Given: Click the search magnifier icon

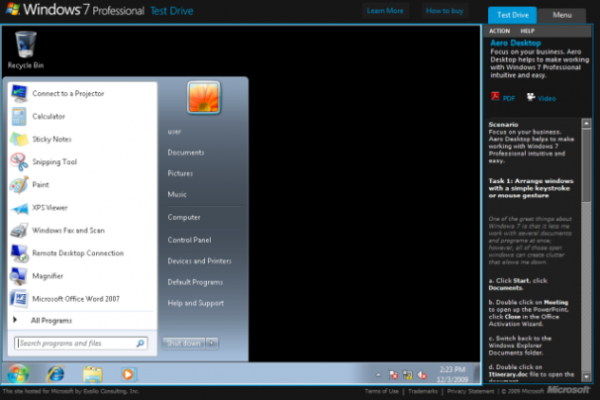Looking at the screenshot, I should [x=140, y=343].
